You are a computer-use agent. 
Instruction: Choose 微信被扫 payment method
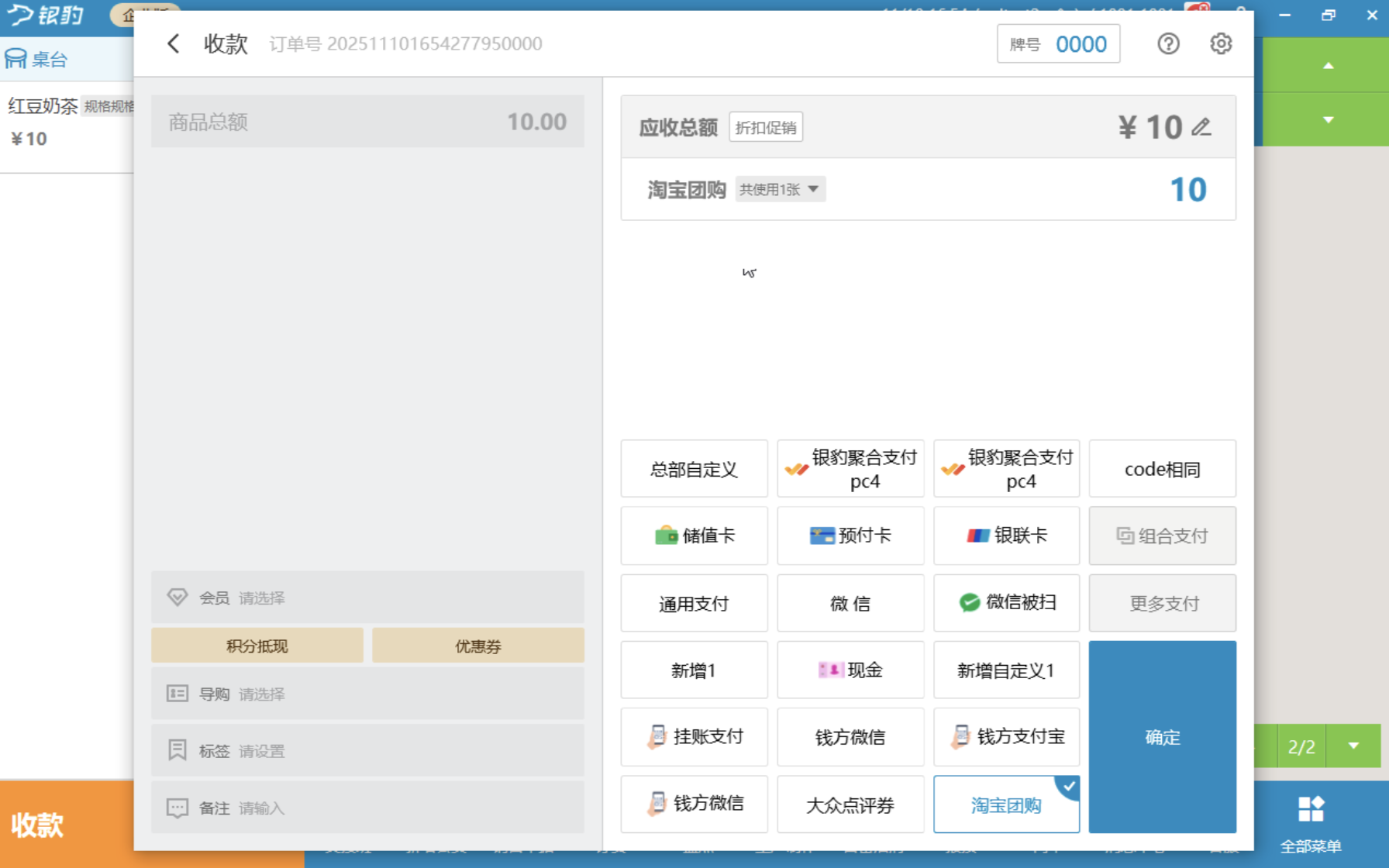coord(1006,603)
